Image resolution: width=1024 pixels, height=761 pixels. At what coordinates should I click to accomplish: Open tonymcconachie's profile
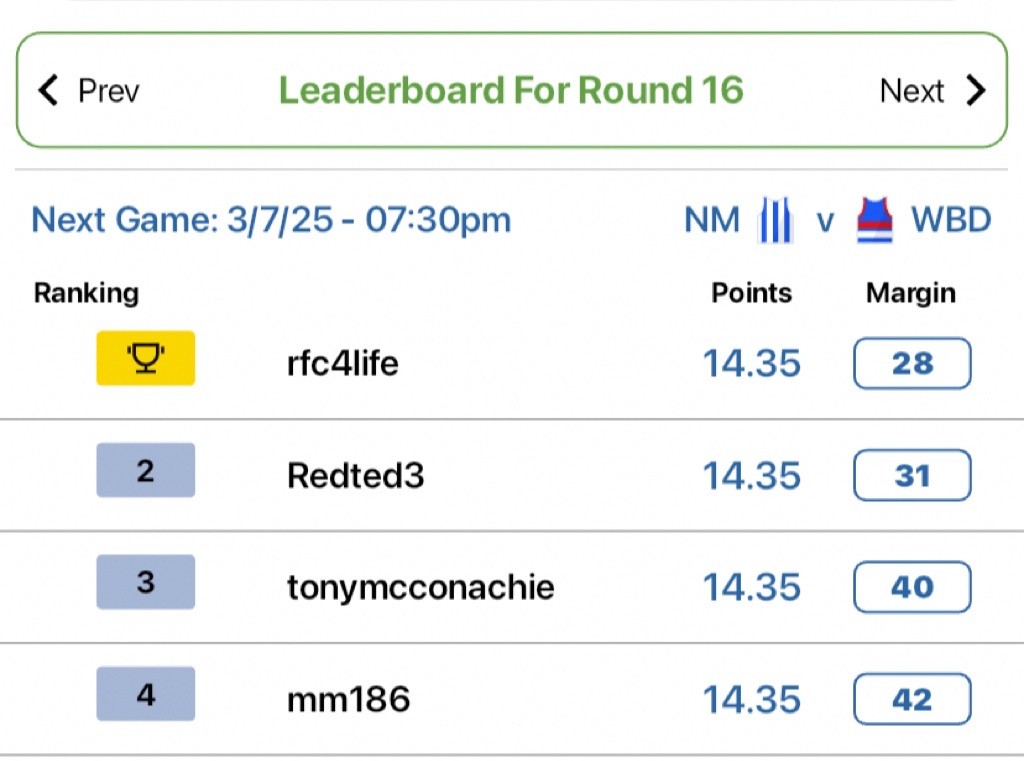[x=421, y=587]
